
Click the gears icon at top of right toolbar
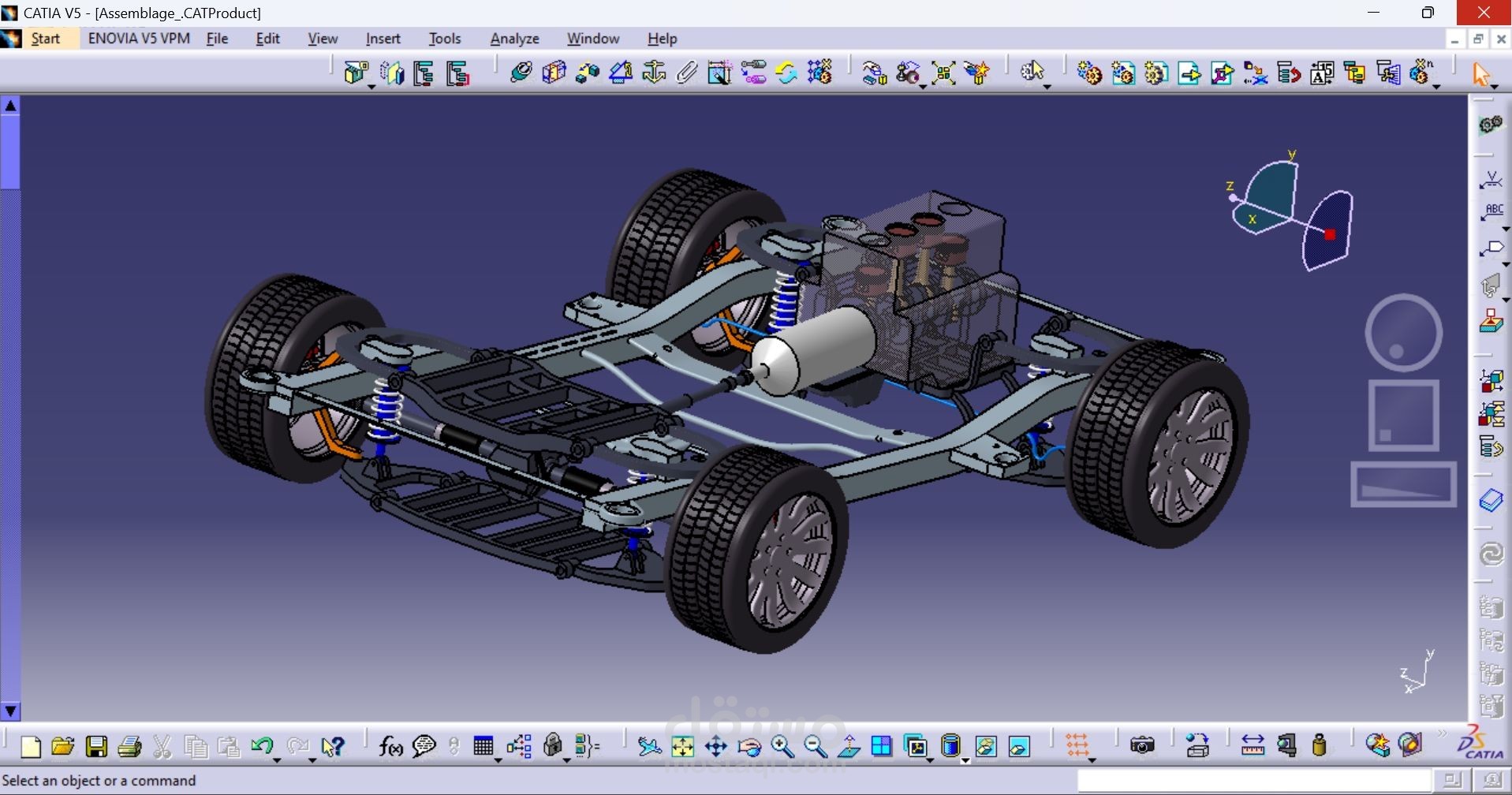(1491, 125)
